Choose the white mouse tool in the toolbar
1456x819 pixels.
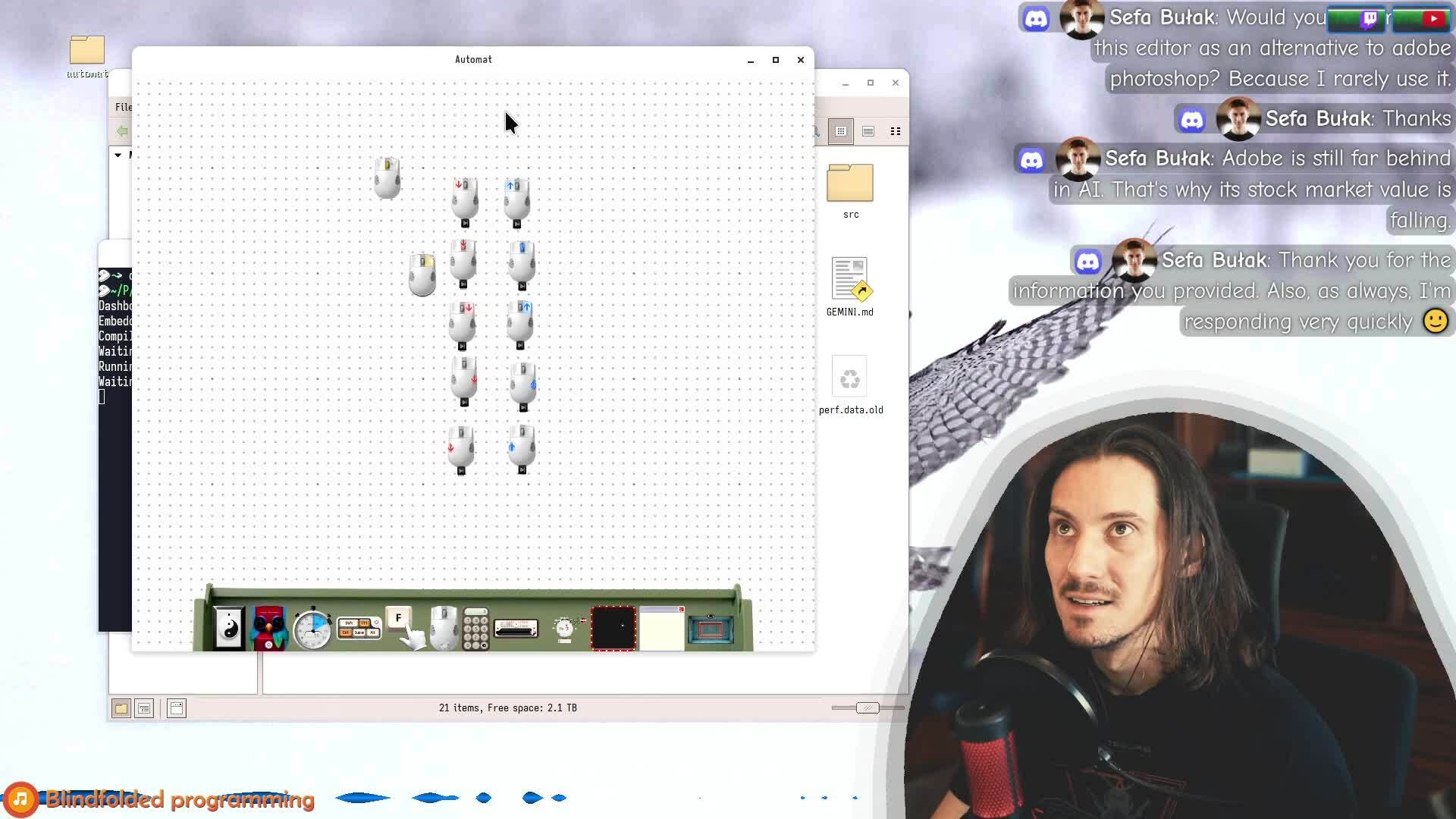444,626
